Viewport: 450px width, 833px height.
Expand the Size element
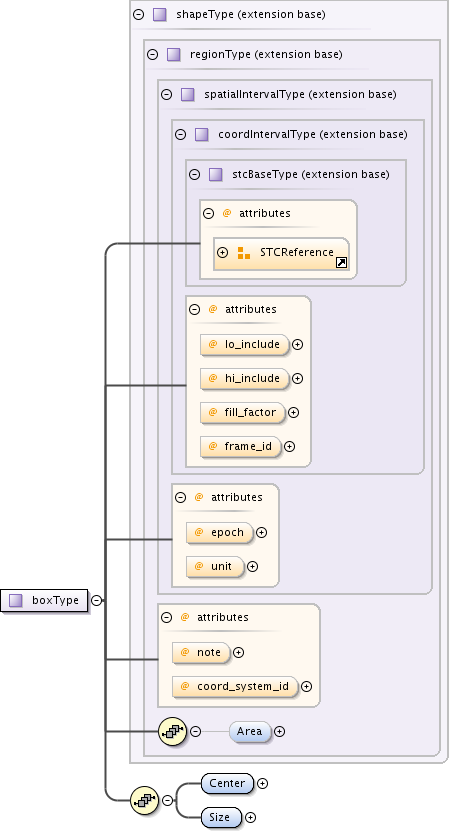click(250, 817)
